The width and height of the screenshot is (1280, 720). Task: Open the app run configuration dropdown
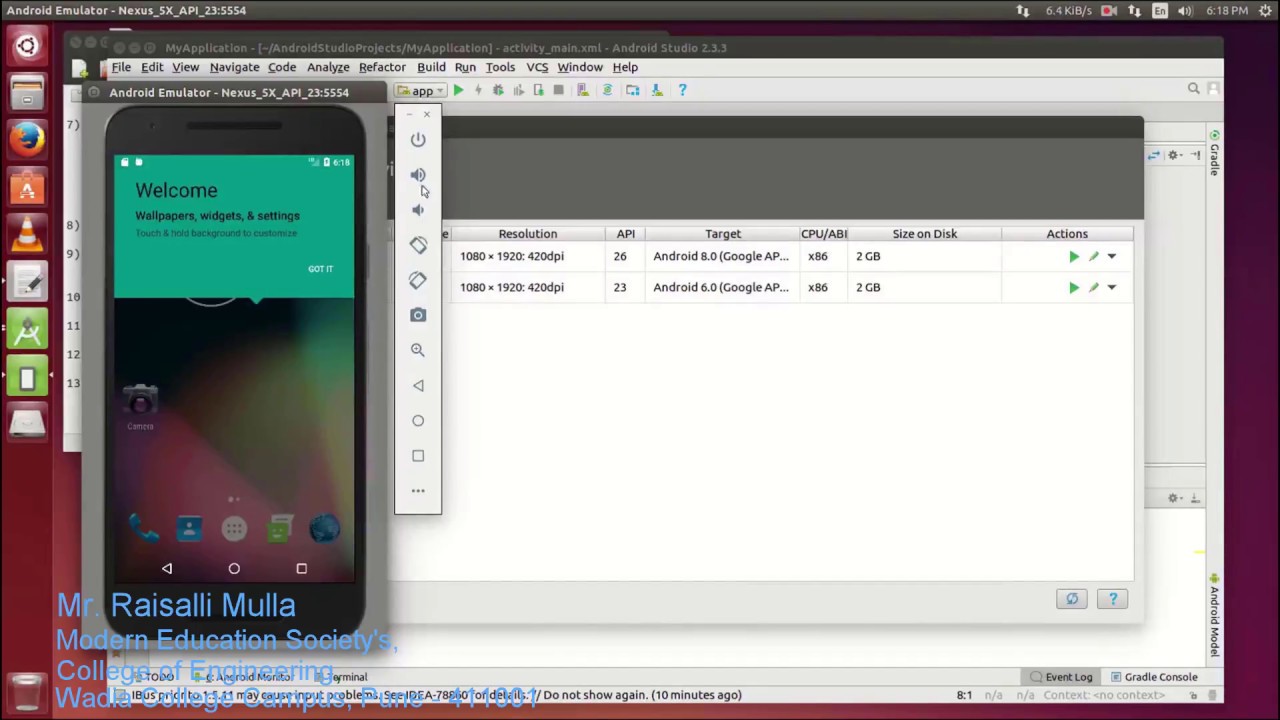[x=421, y=91]
